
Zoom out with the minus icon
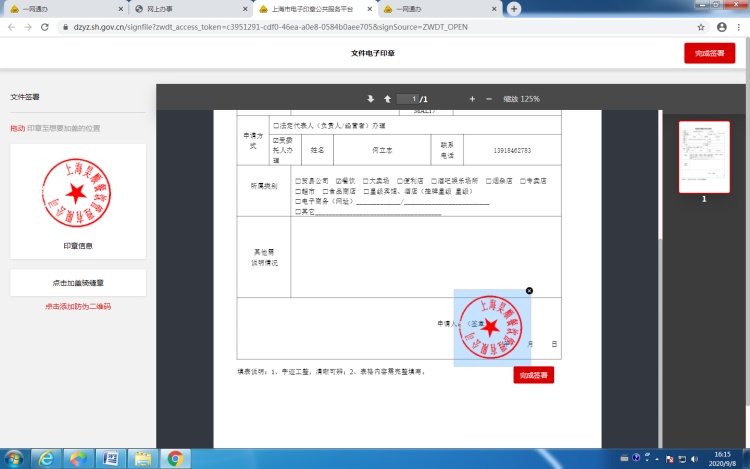488,99
